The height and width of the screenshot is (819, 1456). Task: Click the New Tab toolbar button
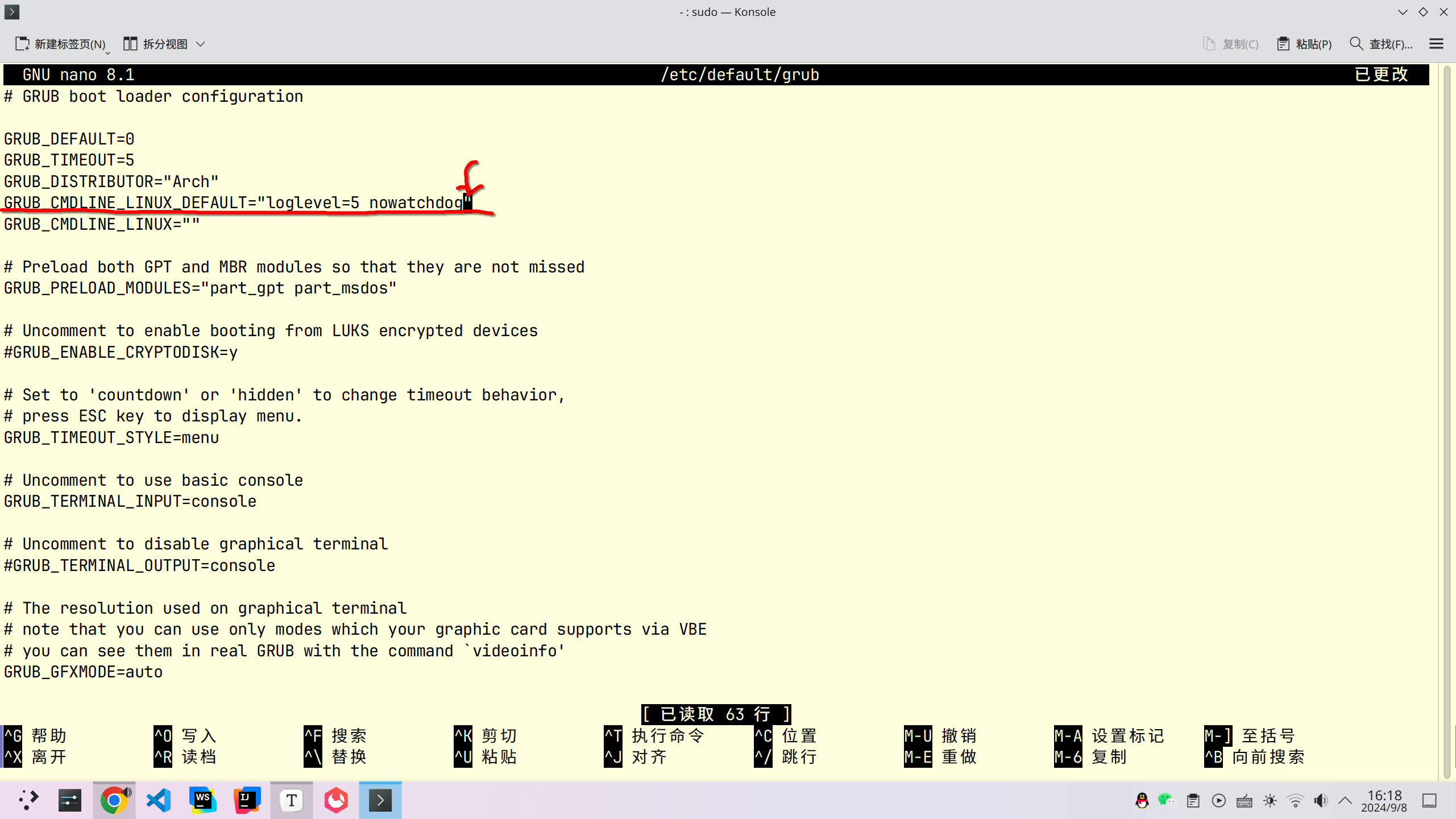click(60, 44)
